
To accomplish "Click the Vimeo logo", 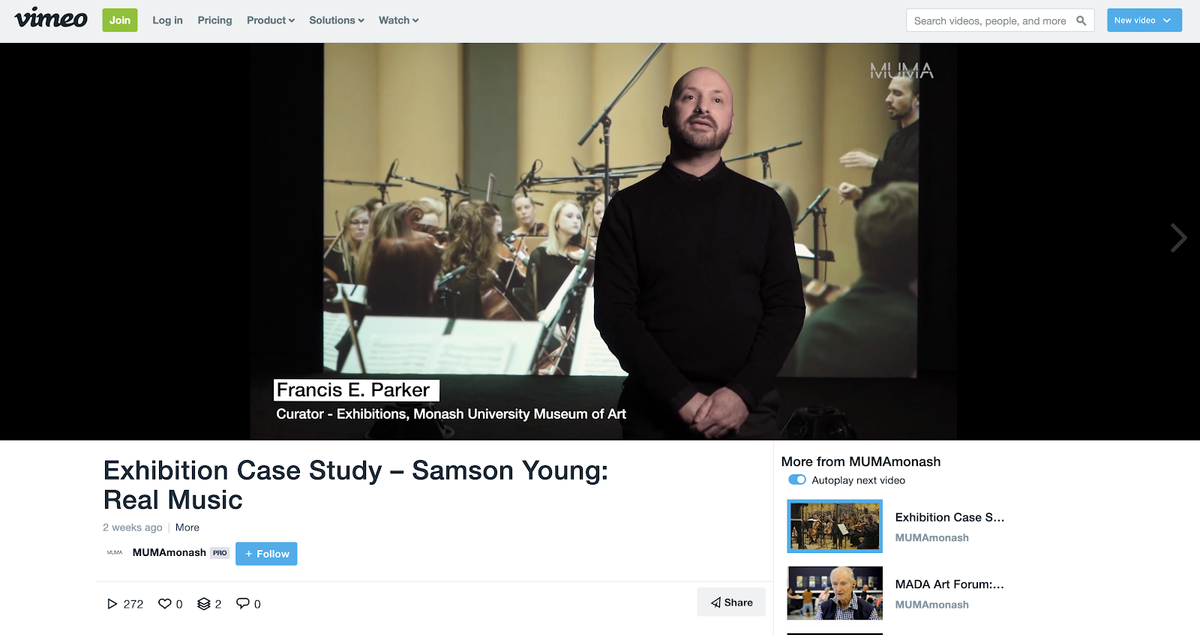I will point(51,19).
